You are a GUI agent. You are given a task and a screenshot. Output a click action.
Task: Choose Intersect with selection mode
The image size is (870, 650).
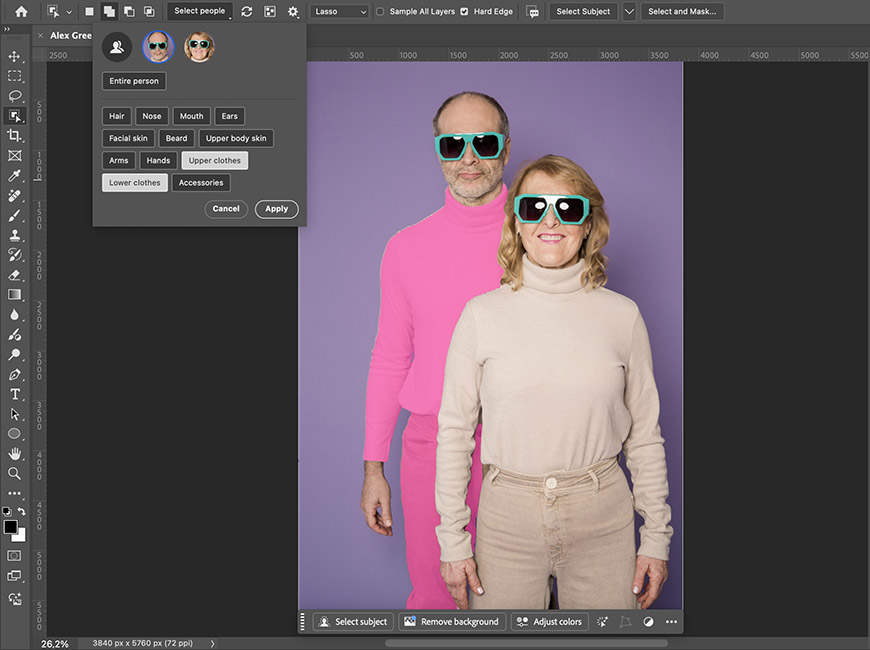149,11
